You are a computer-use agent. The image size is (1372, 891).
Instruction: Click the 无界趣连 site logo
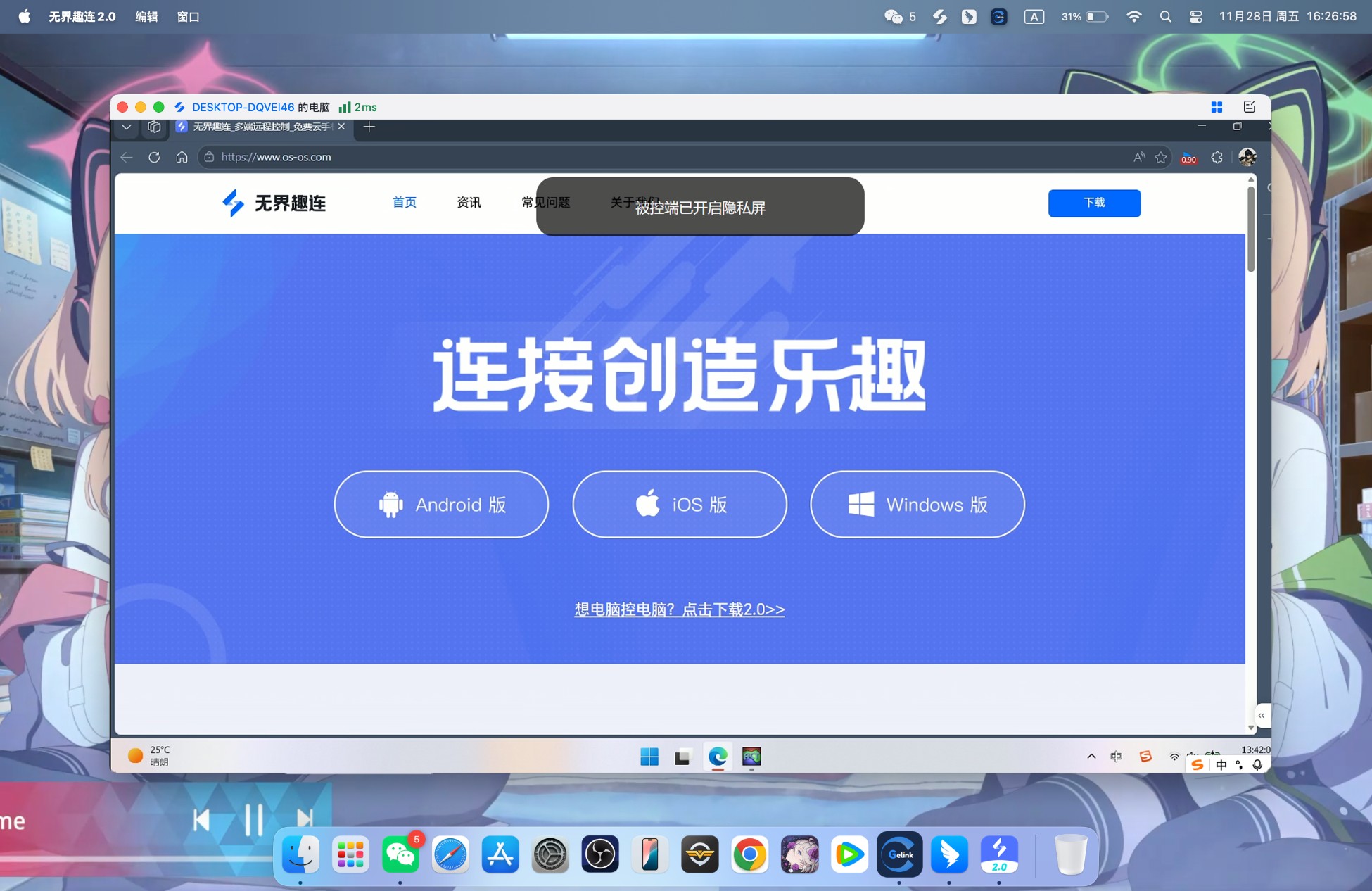[274, 203]
